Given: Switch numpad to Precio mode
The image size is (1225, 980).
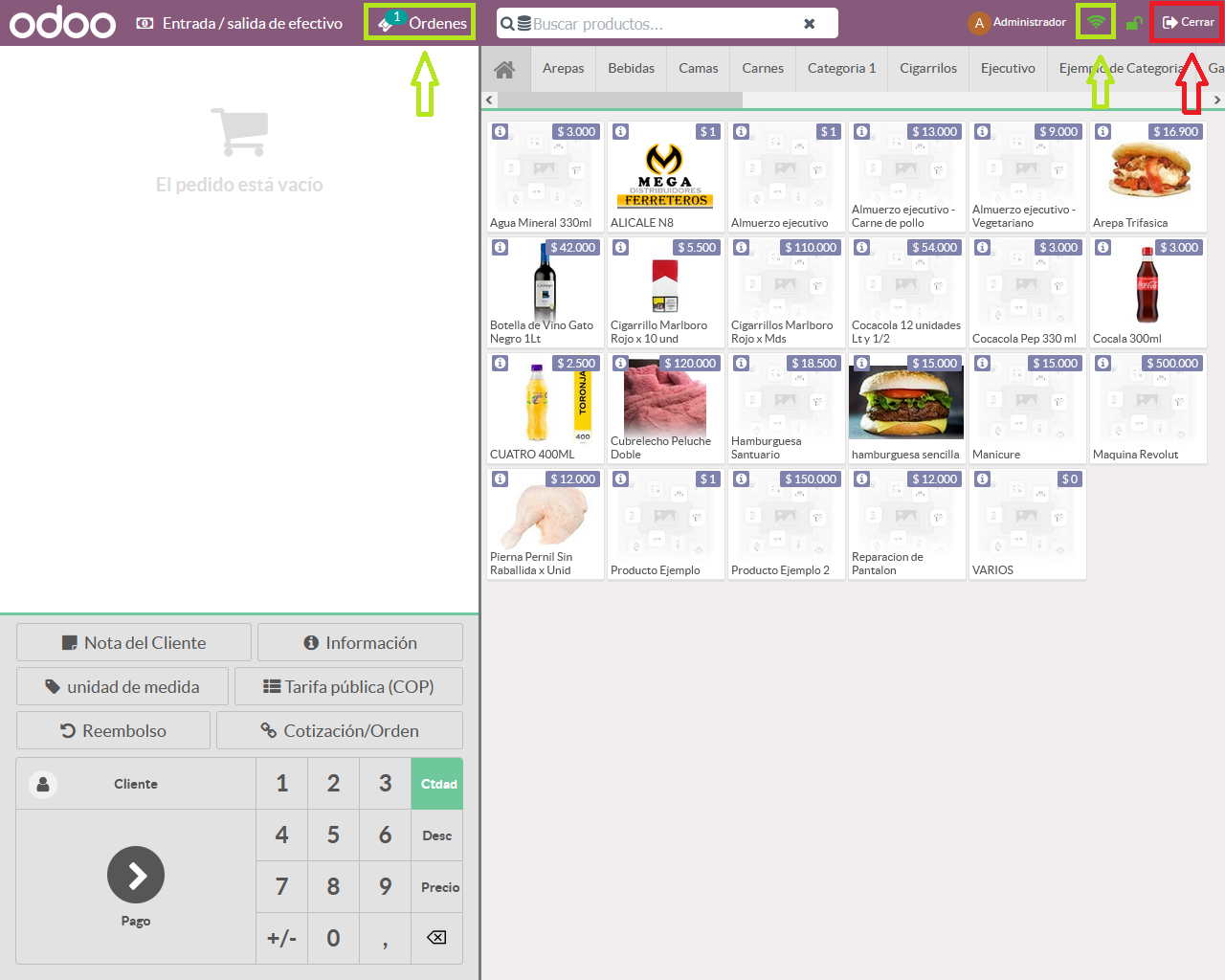Looking at the screenshot, I should click(x=439, y=887).
